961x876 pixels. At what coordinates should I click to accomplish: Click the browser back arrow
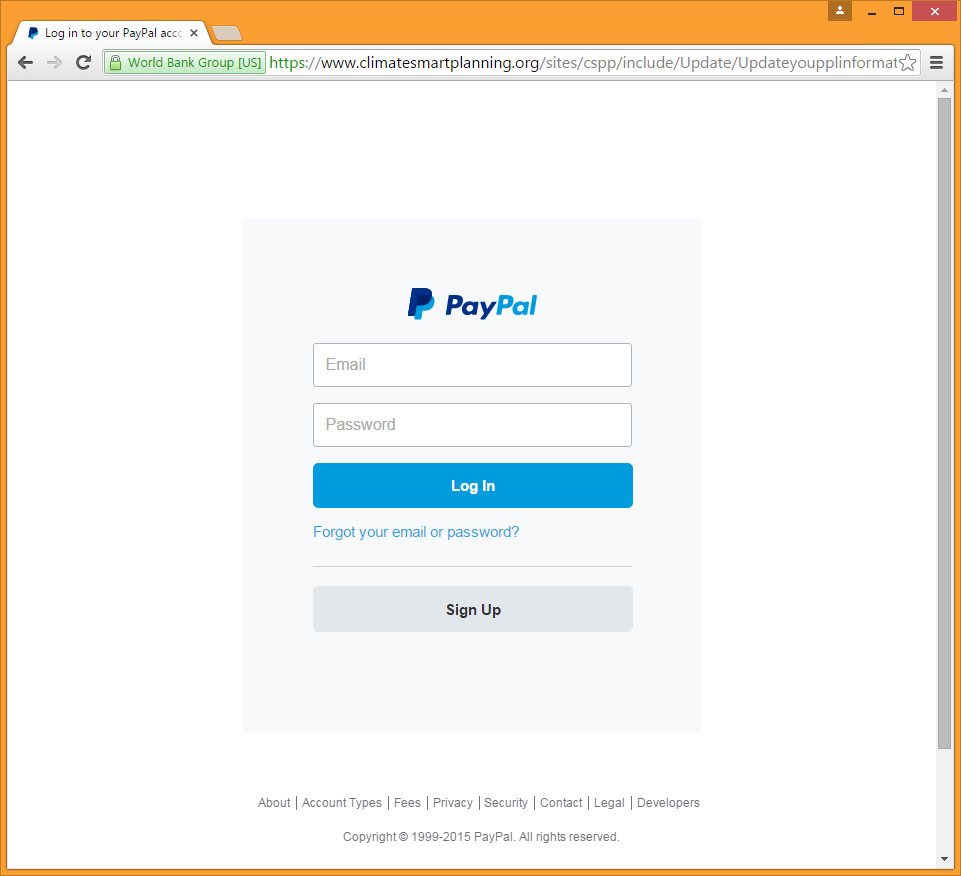click(x=25, y=63)
